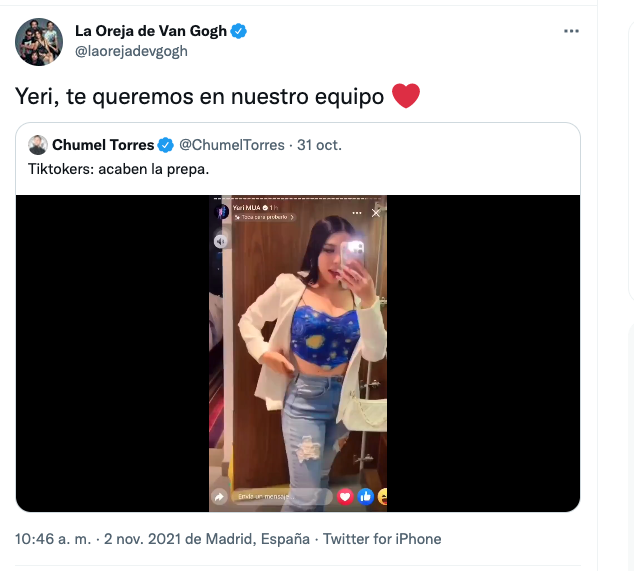Click the 'Envía un mensaje' message field
Image resolution: width=634 pixels, height=571 pixels.
coord(281,496)
